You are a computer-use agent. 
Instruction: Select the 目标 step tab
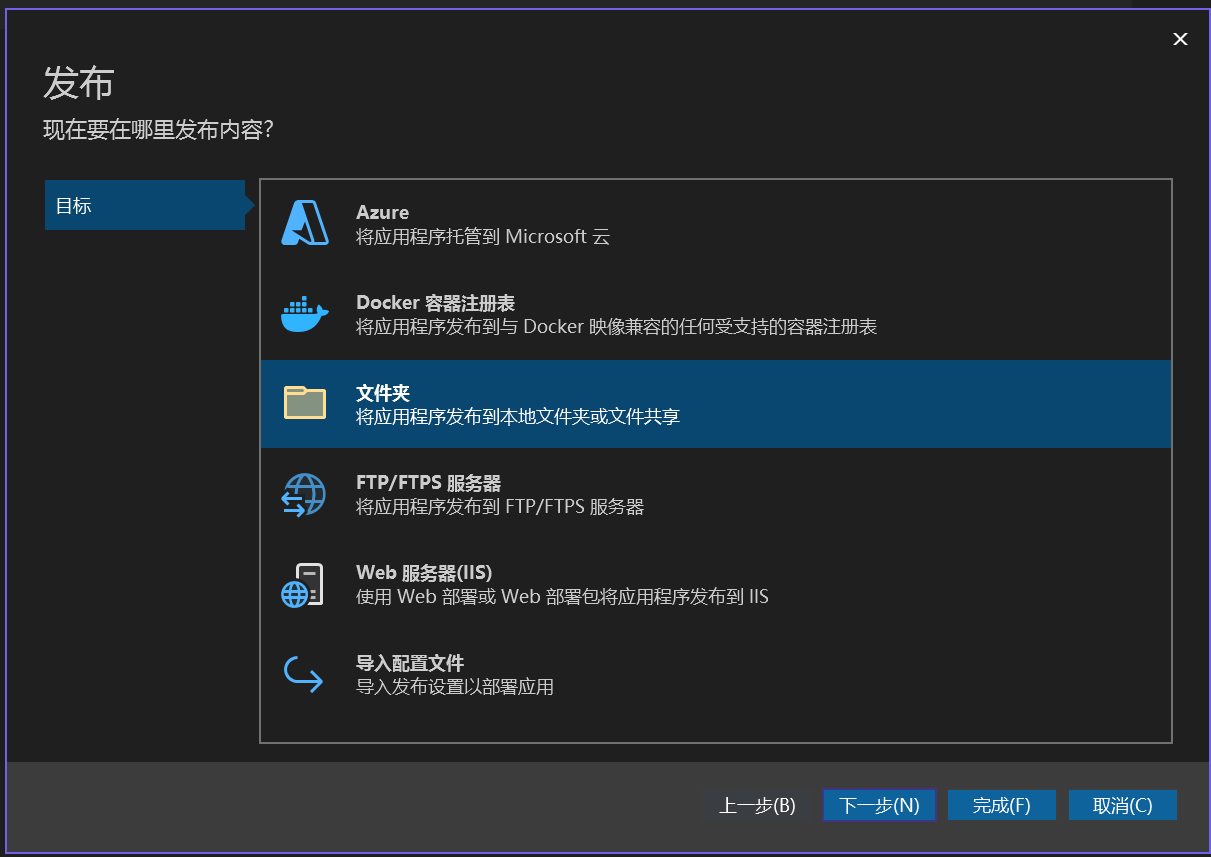click(x=145, y=206)
